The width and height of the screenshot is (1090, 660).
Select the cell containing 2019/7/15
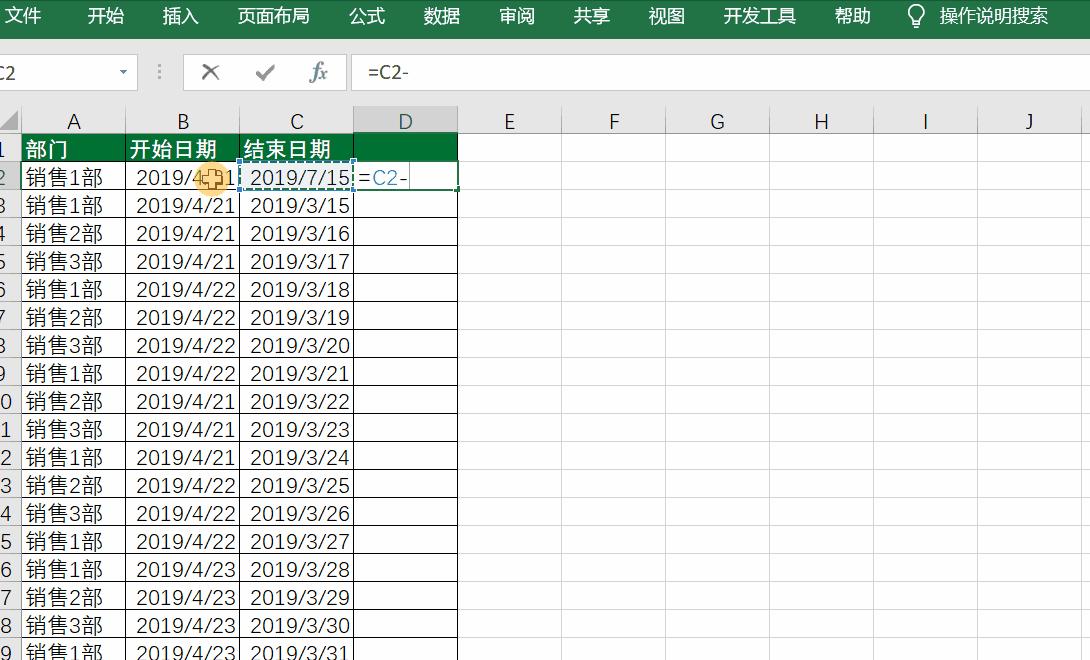click(297, 176)
